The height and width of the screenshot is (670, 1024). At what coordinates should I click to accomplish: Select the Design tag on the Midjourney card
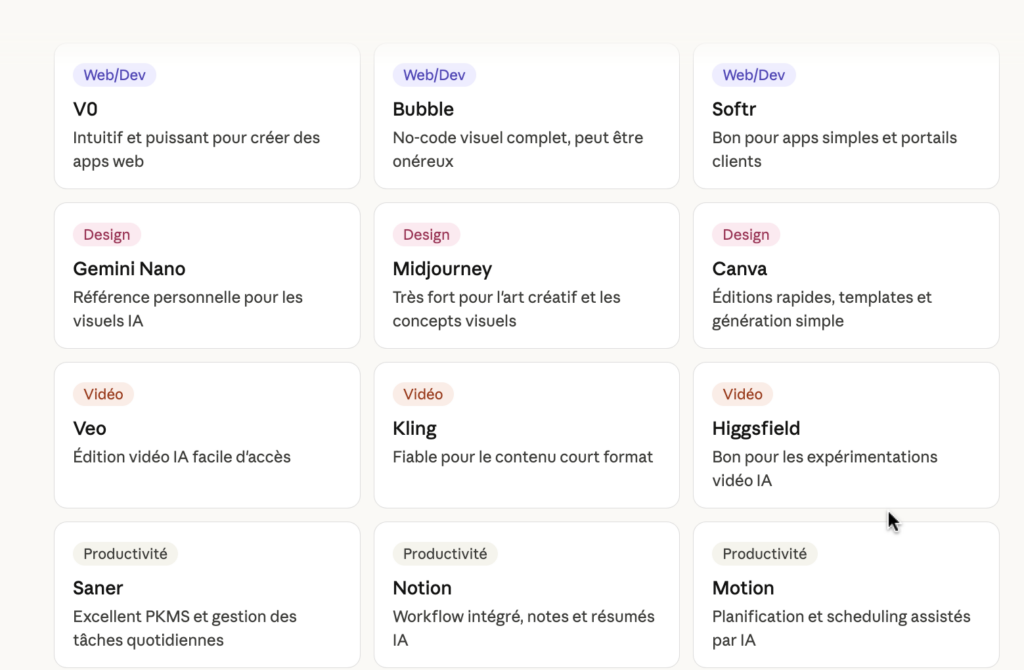(x=426, y=235)
